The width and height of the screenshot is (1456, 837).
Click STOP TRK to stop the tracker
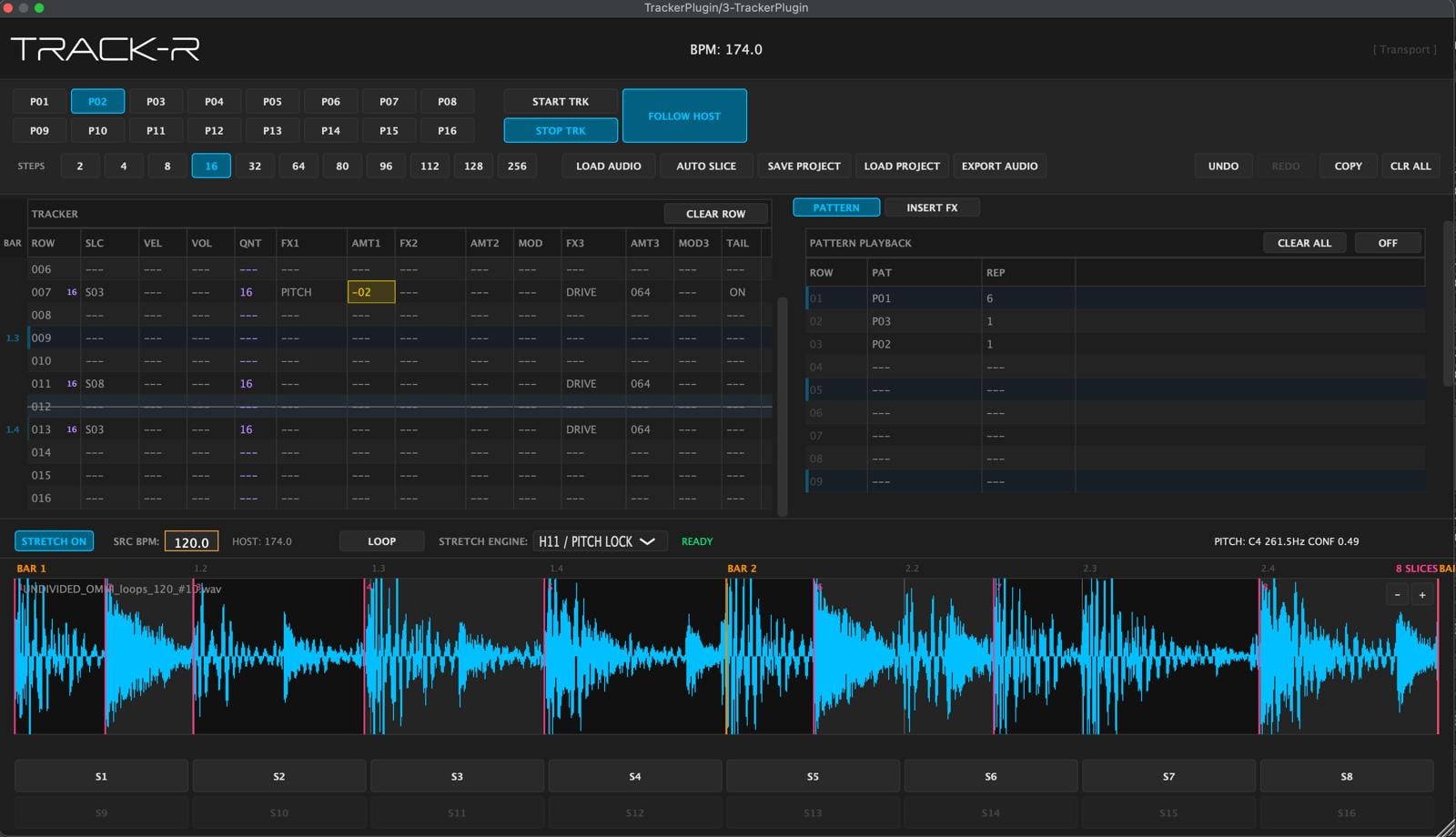pos(561,130)
